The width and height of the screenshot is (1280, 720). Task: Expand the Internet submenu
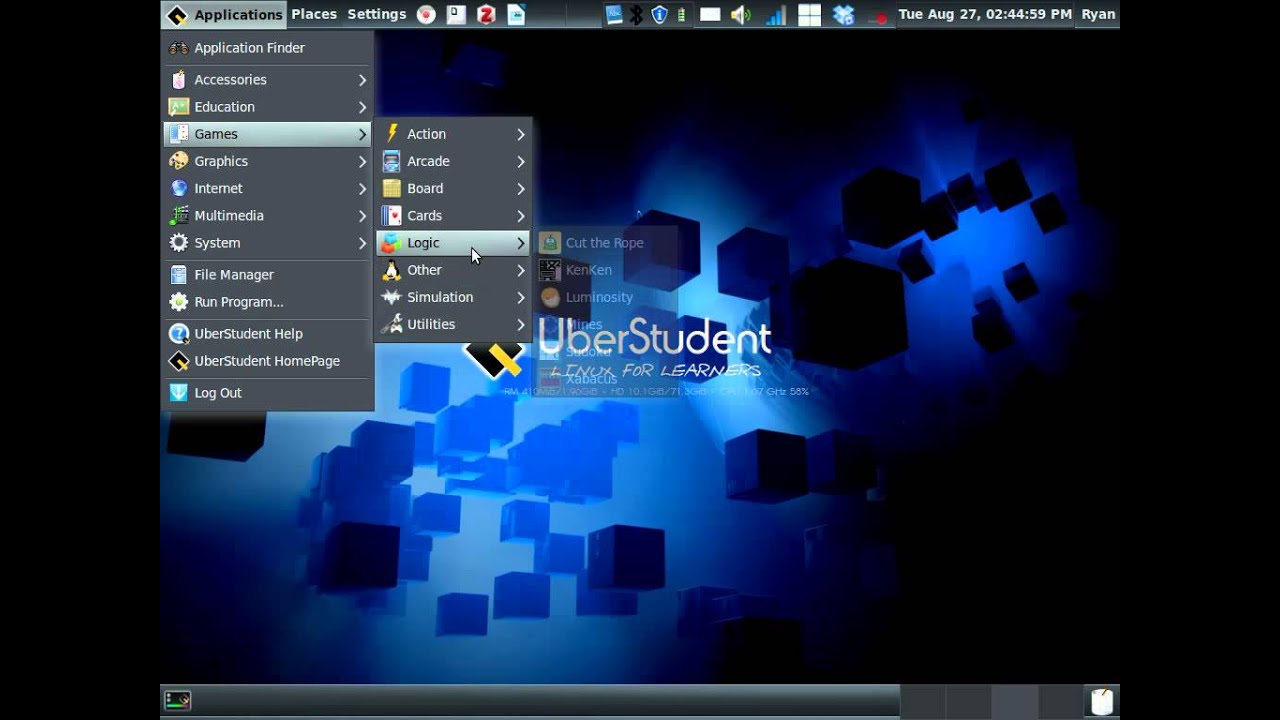(268, 188)
